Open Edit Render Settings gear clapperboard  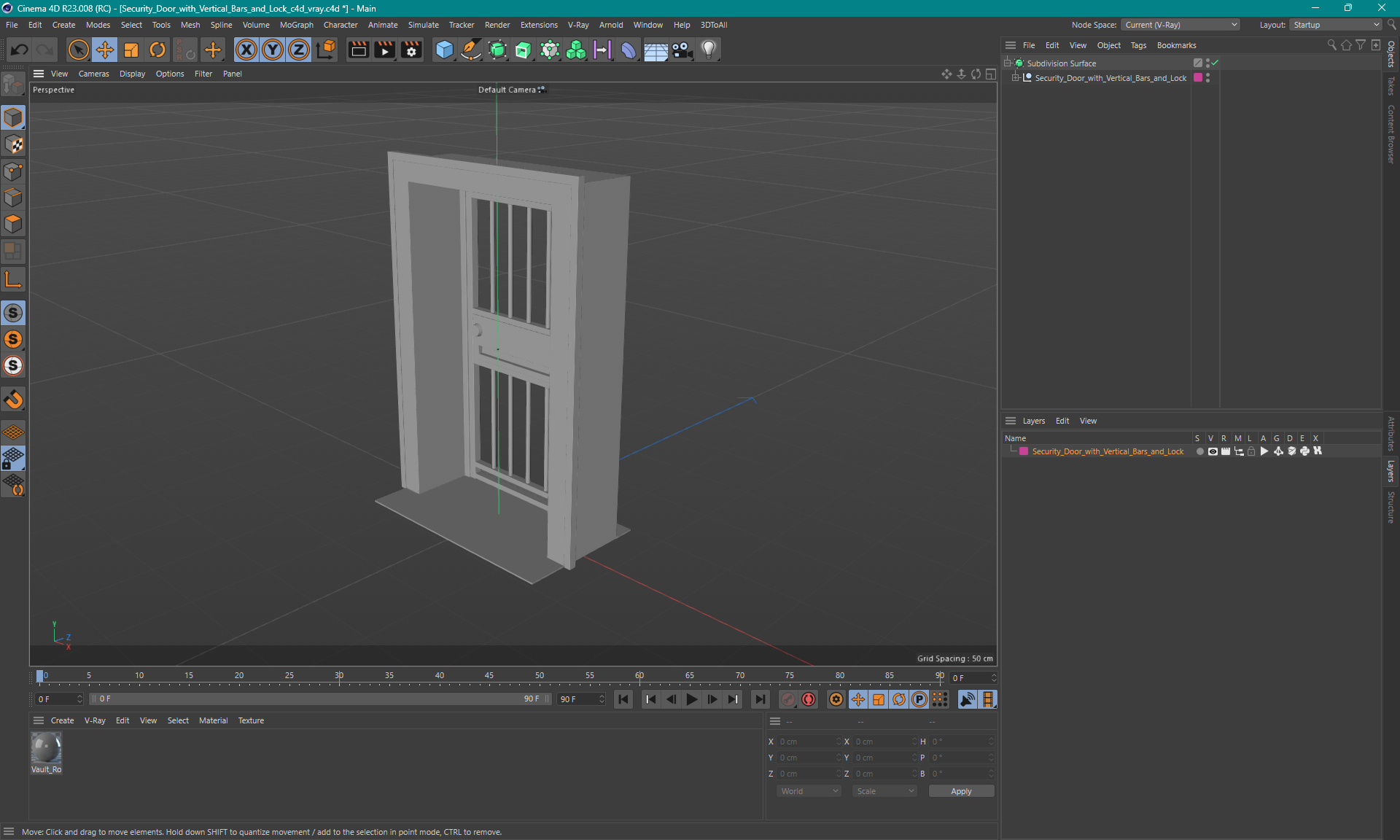411,50
